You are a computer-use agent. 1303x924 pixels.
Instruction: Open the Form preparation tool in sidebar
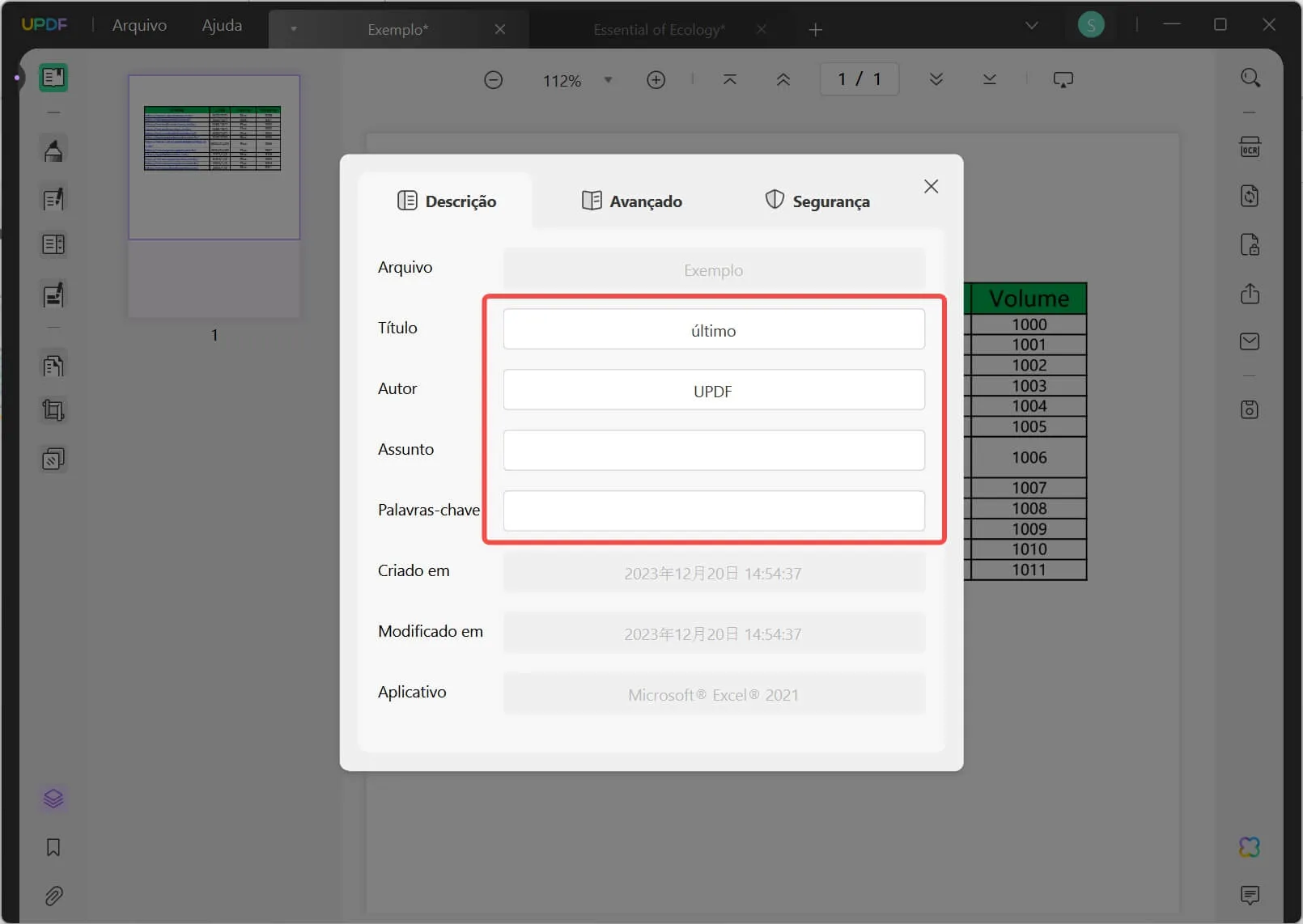click(x=53, y=244)
